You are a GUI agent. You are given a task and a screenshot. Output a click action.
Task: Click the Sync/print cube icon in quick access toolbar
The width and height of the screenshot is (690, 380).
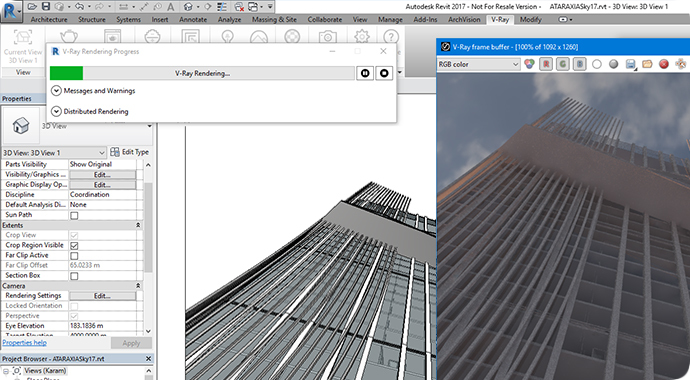[x=59, y=7]
